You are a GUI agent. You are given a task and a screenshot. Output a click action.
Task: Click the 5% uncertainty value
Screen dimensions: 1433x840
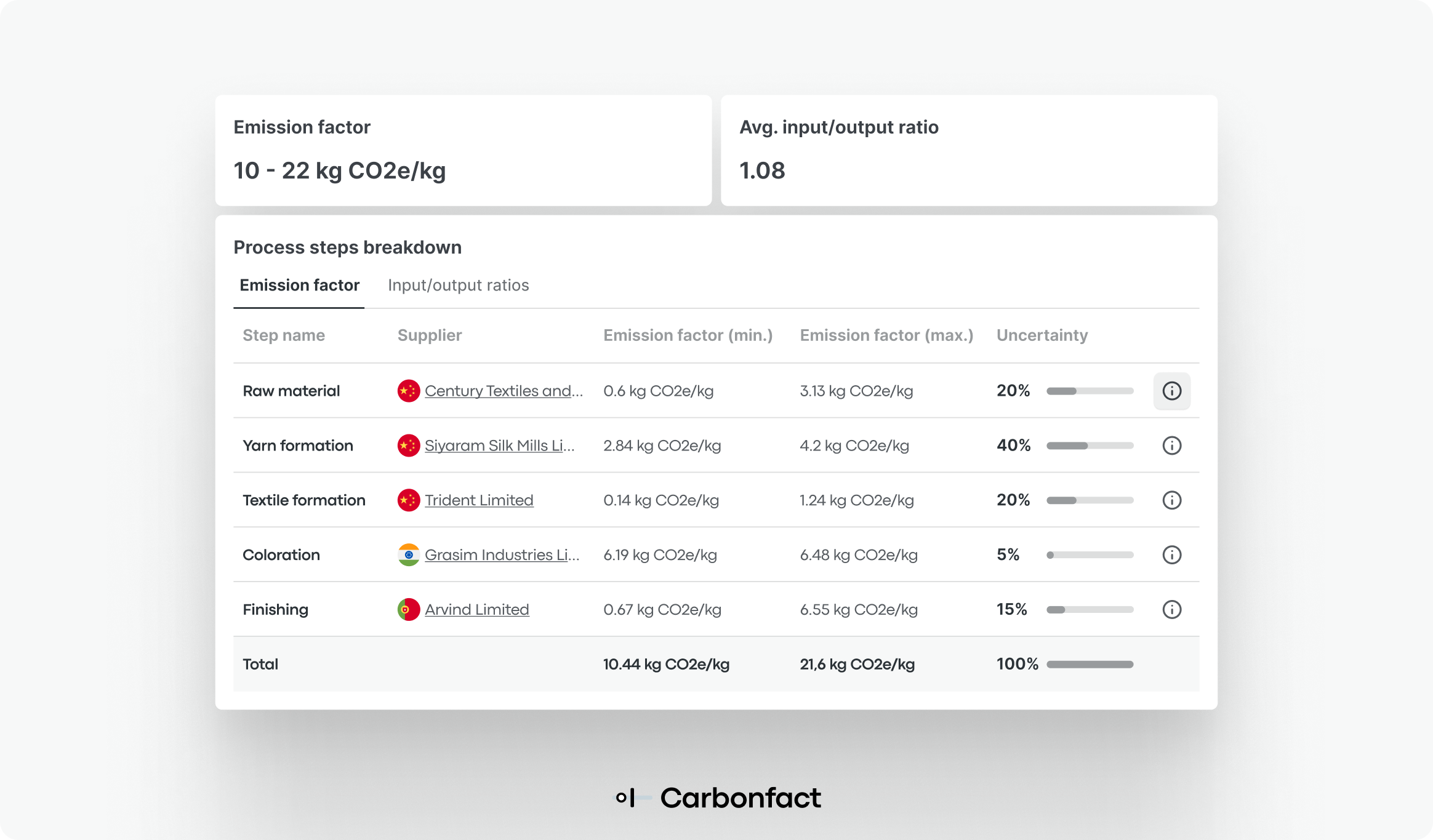click(x=1008, y=555)
